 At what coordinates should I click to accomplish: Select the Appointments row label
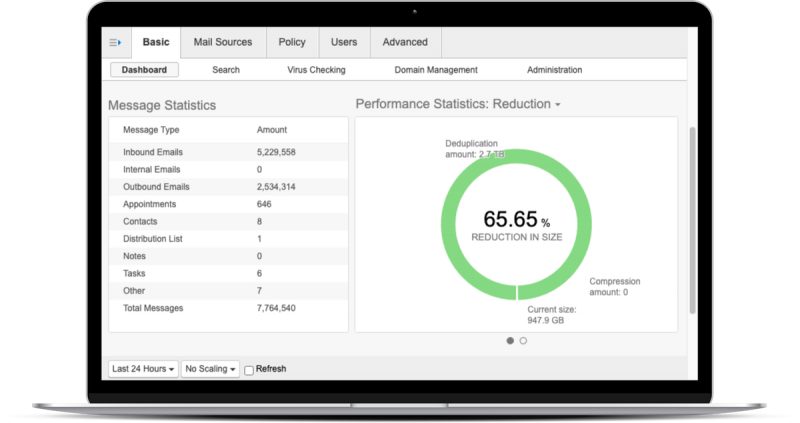(149, 204)
